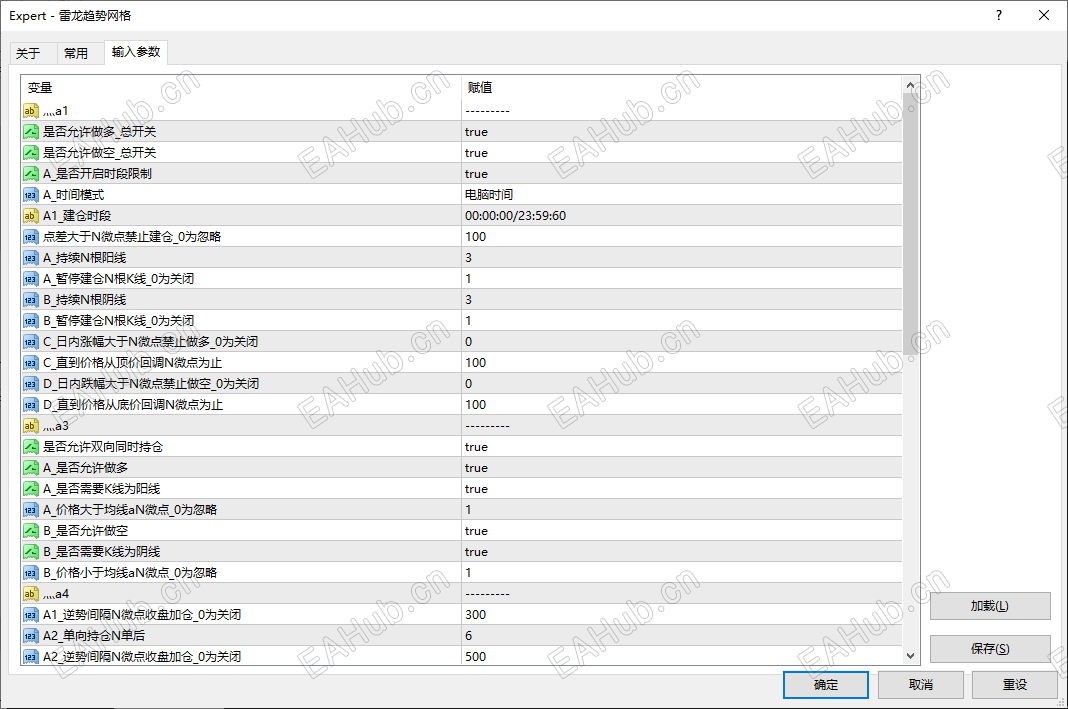The width and height of the screenshot is (1068, 709).
Task: Click the integer icon beside A_时间模式
Action: click(x=31, y=195)
